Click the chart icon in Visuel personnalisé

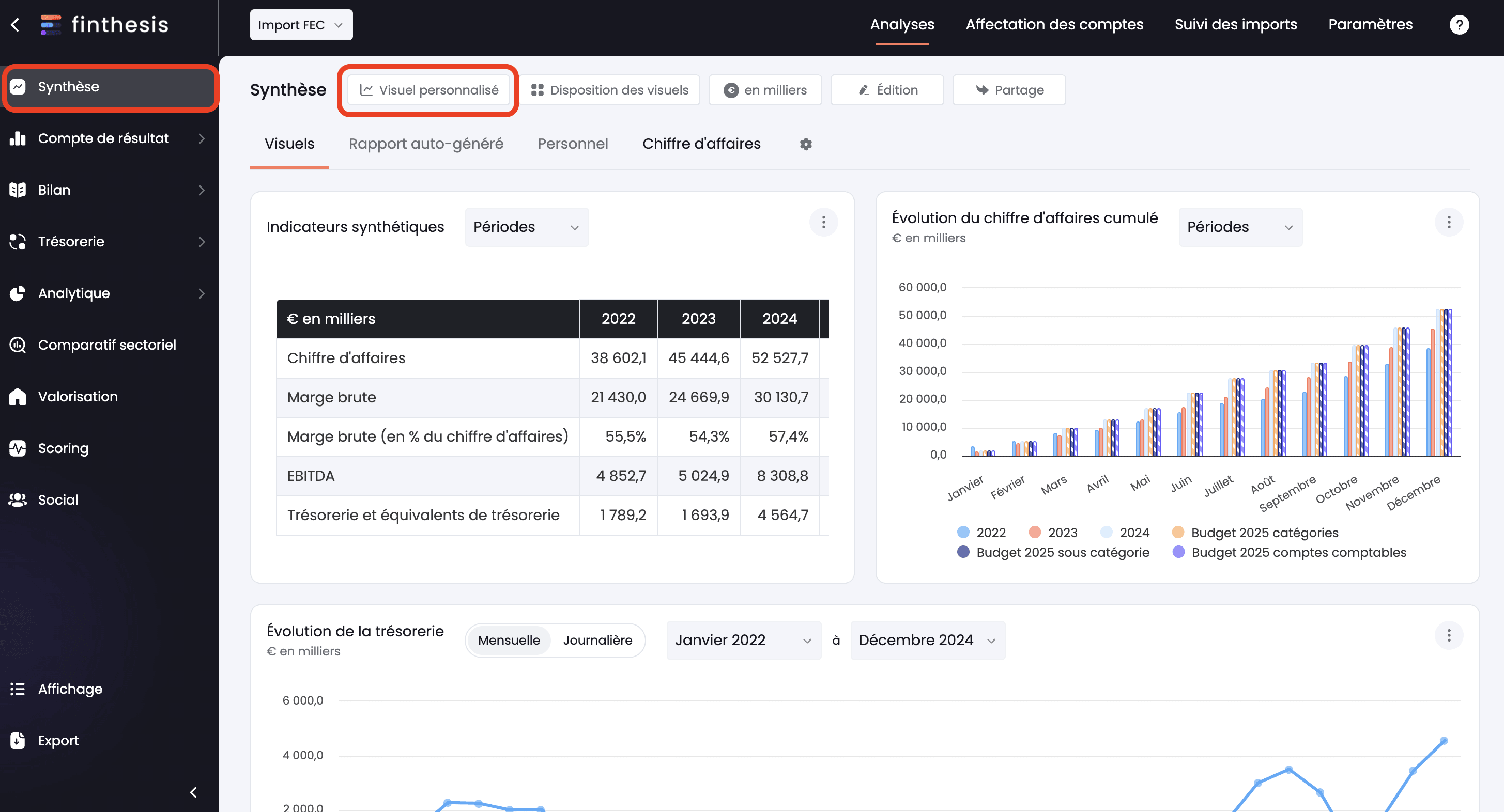click(366, 90)
